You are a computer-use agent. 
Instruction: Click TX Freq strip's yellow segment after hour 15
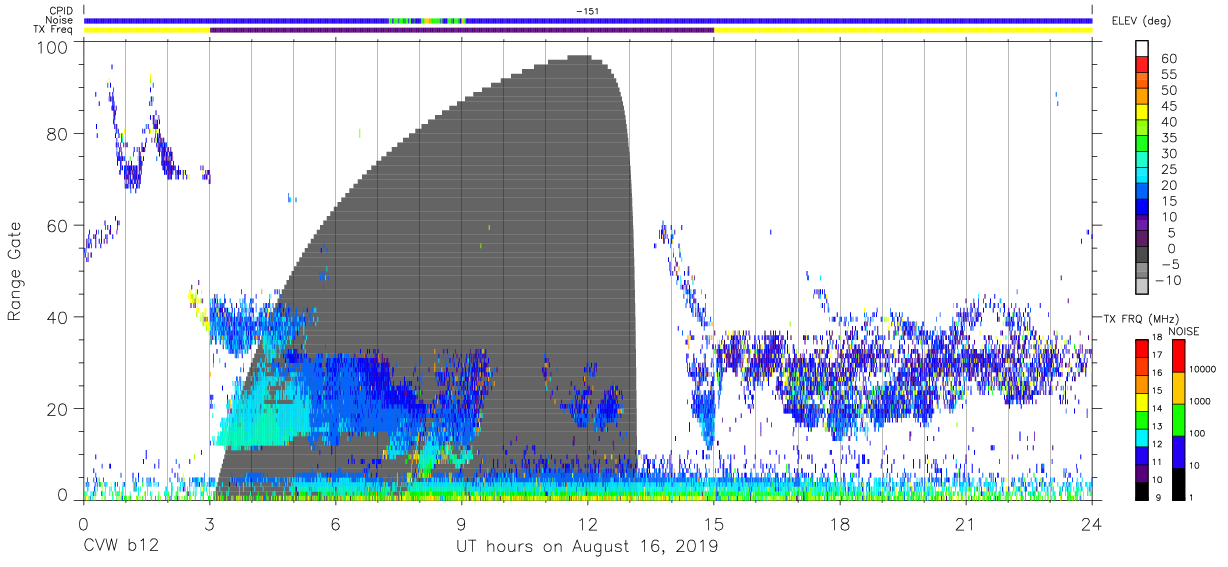[903, 30]
